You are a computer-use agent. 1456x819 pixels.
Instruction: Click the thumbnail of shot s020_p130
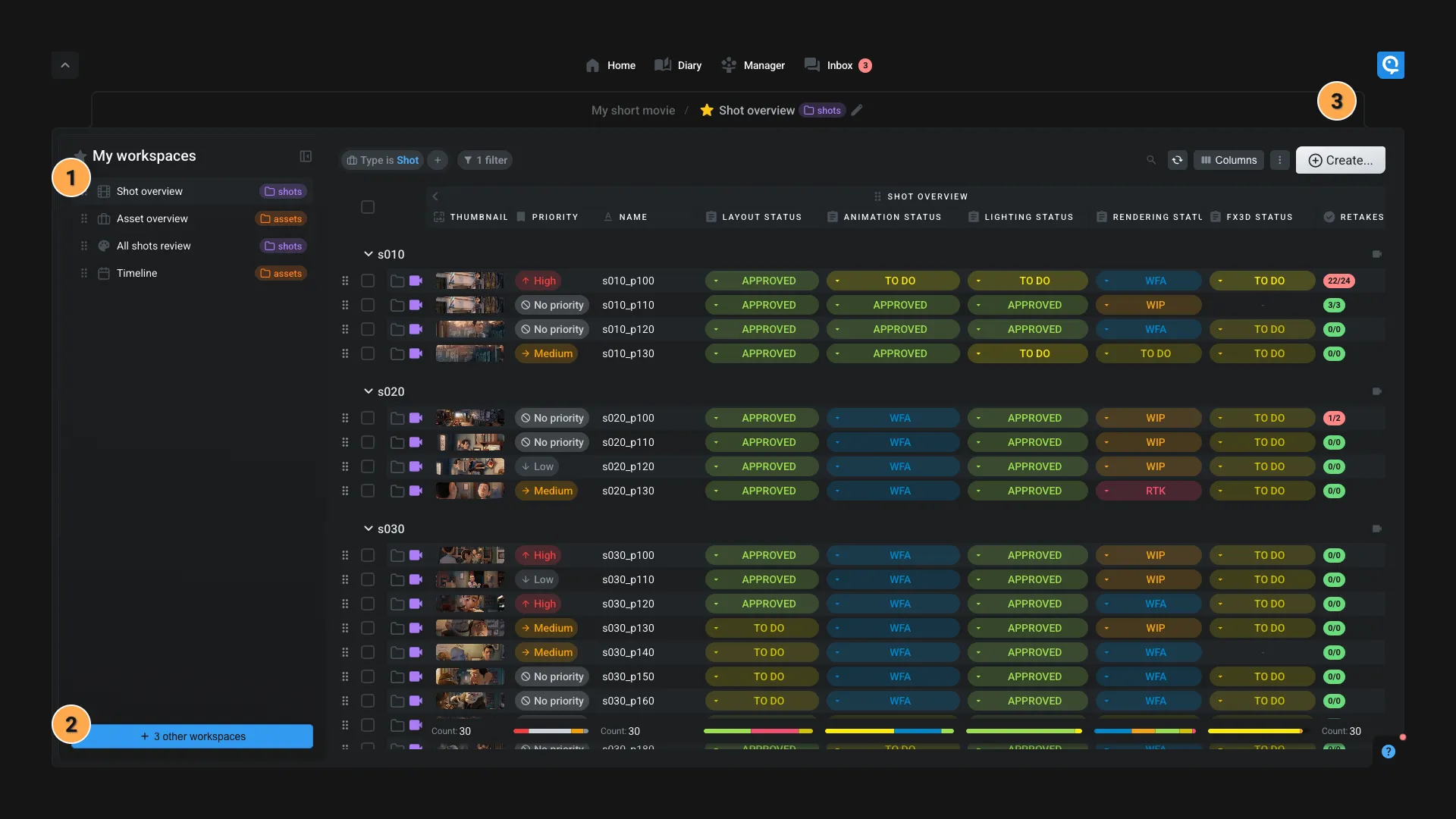pos(469,491)
